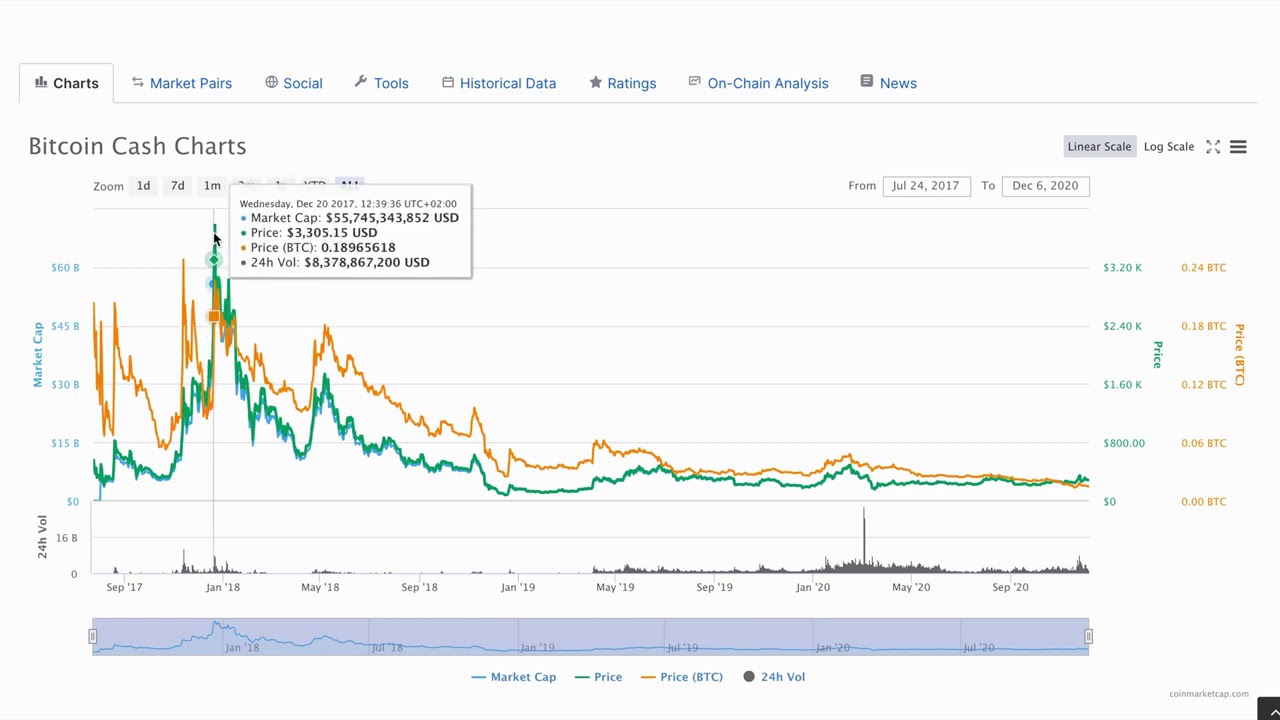This screenshot has height=720, width=1280.
Task: Click the Jan '19 x-axis label
Action: point(518,587)
